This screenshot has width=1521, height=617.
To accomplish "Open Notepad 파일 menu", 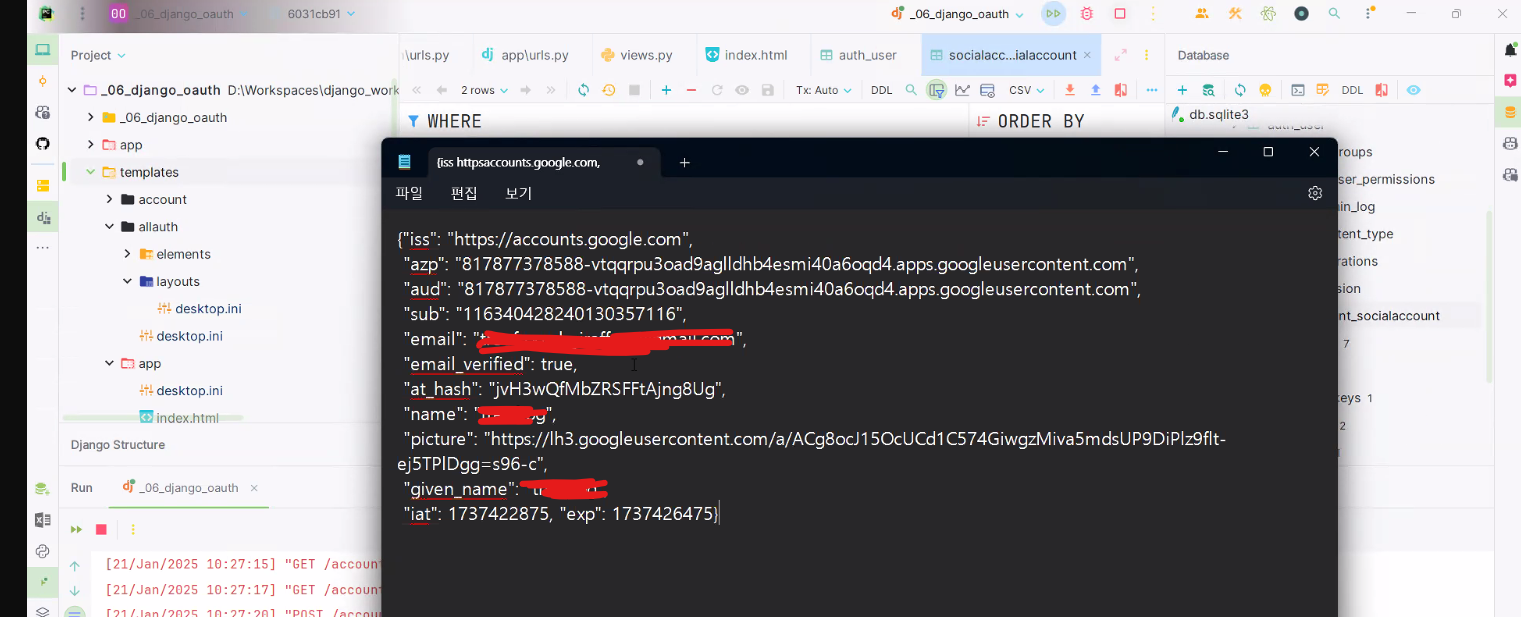I will tap(409, 193).
